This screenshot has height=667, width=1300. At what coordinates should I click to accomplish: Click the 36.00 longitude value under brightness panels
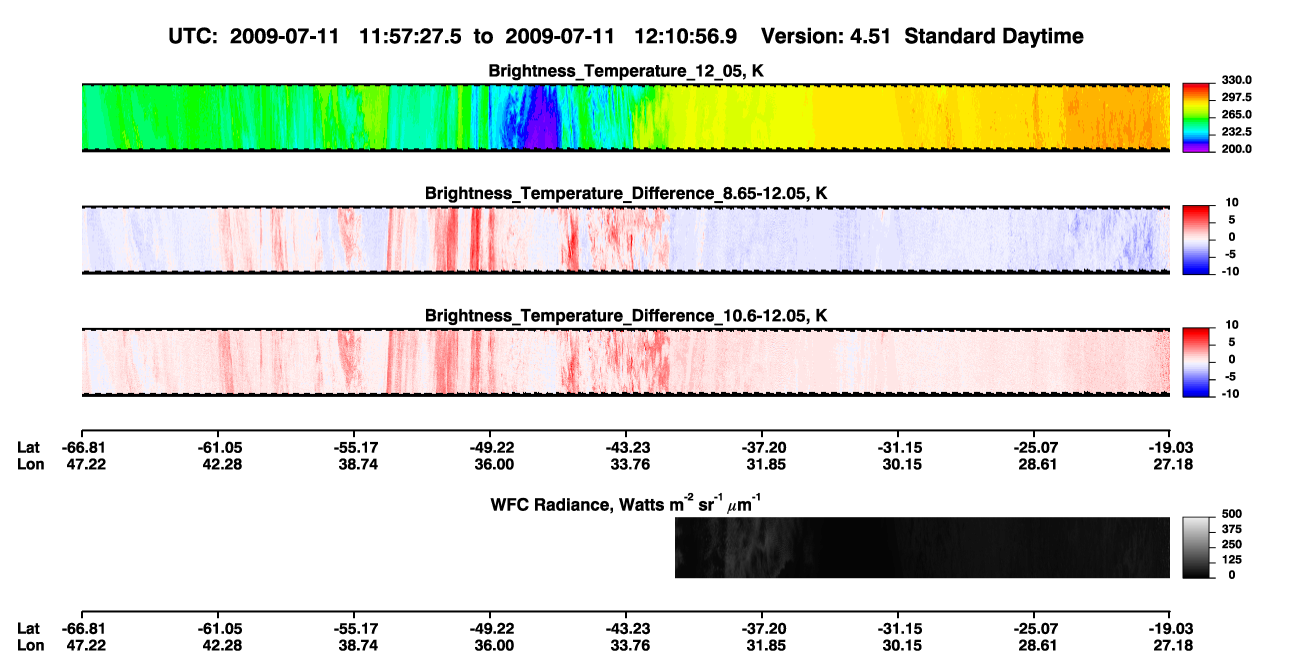(x=494, y=464)
